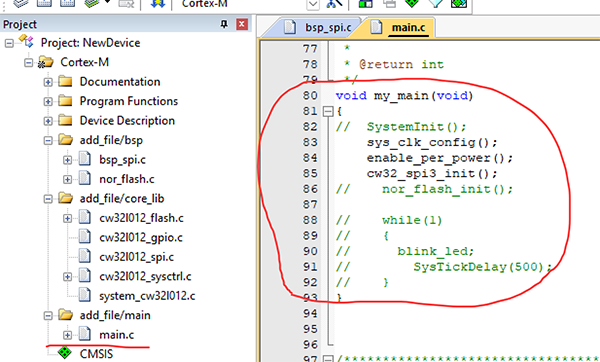Collapse the comment block fold at line 97
The width and height of the screenshot is (600, 362).
328,359
